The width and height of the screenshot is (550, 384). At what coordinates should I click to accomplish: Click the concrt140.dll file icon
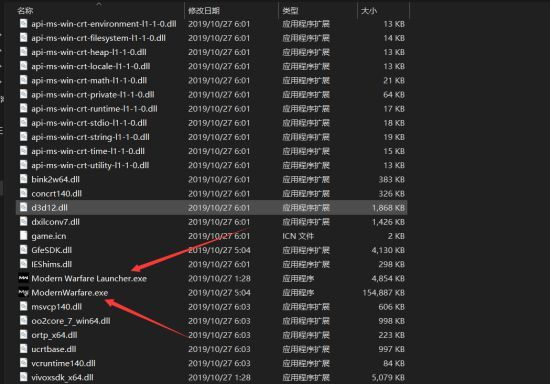24,194
